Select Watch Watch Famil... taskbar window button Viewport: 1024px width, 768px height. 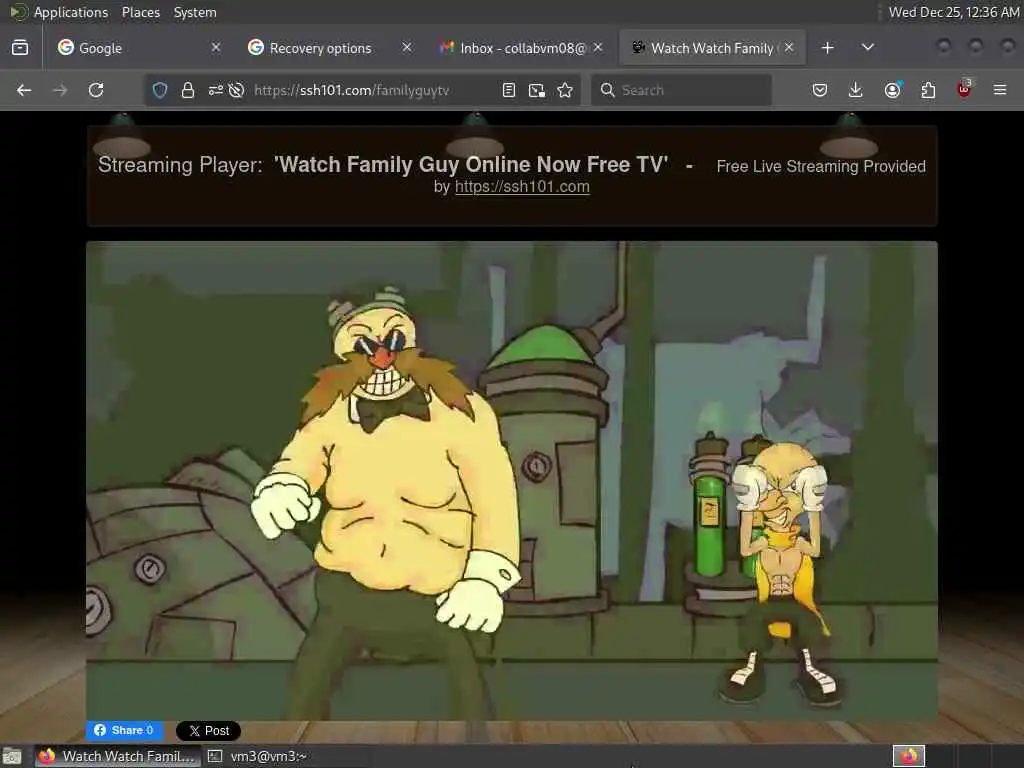(x=118, y=756)
